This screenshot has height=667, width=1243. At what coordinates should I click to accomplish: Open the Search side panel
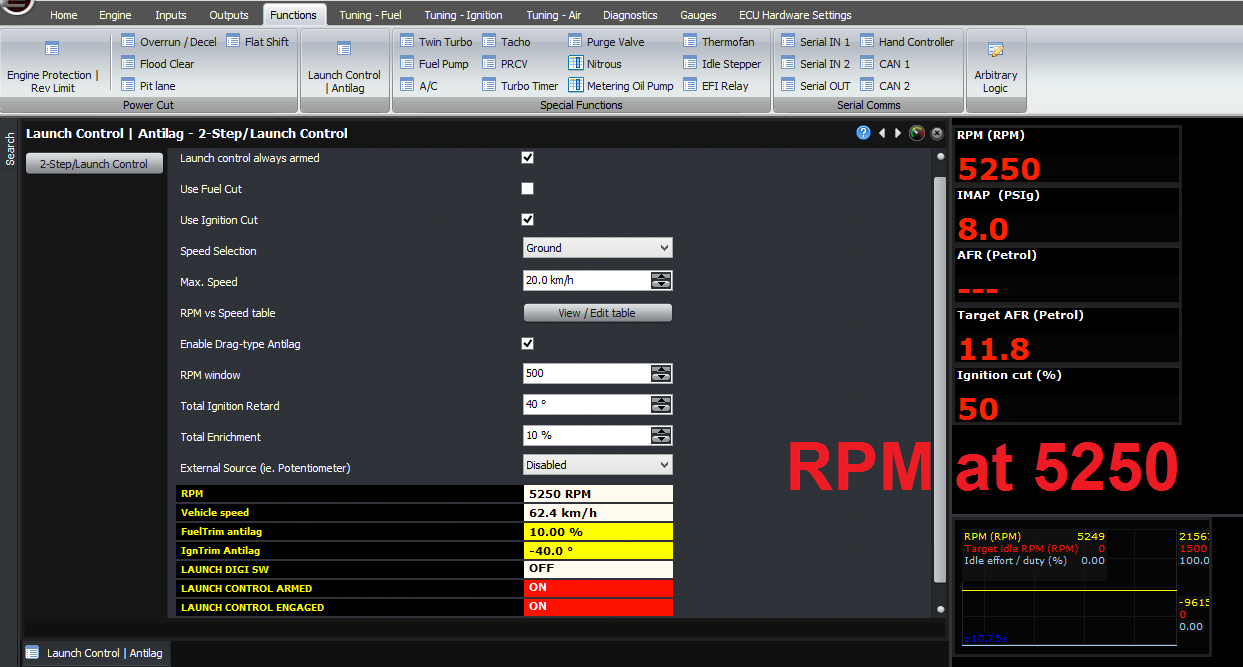click(10, 149)
